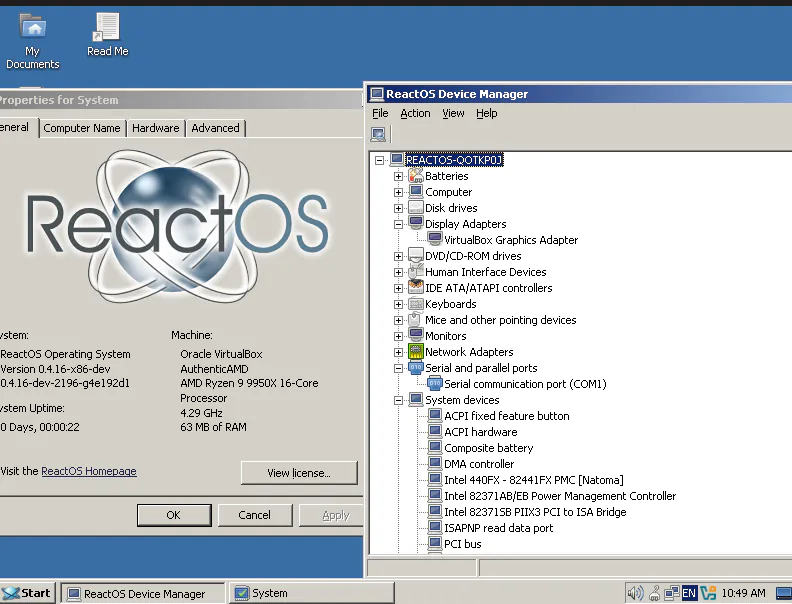The image size is (792, 604).
Task: Click the DVD/CD-ROM drives icon
Action: [416, 256]
